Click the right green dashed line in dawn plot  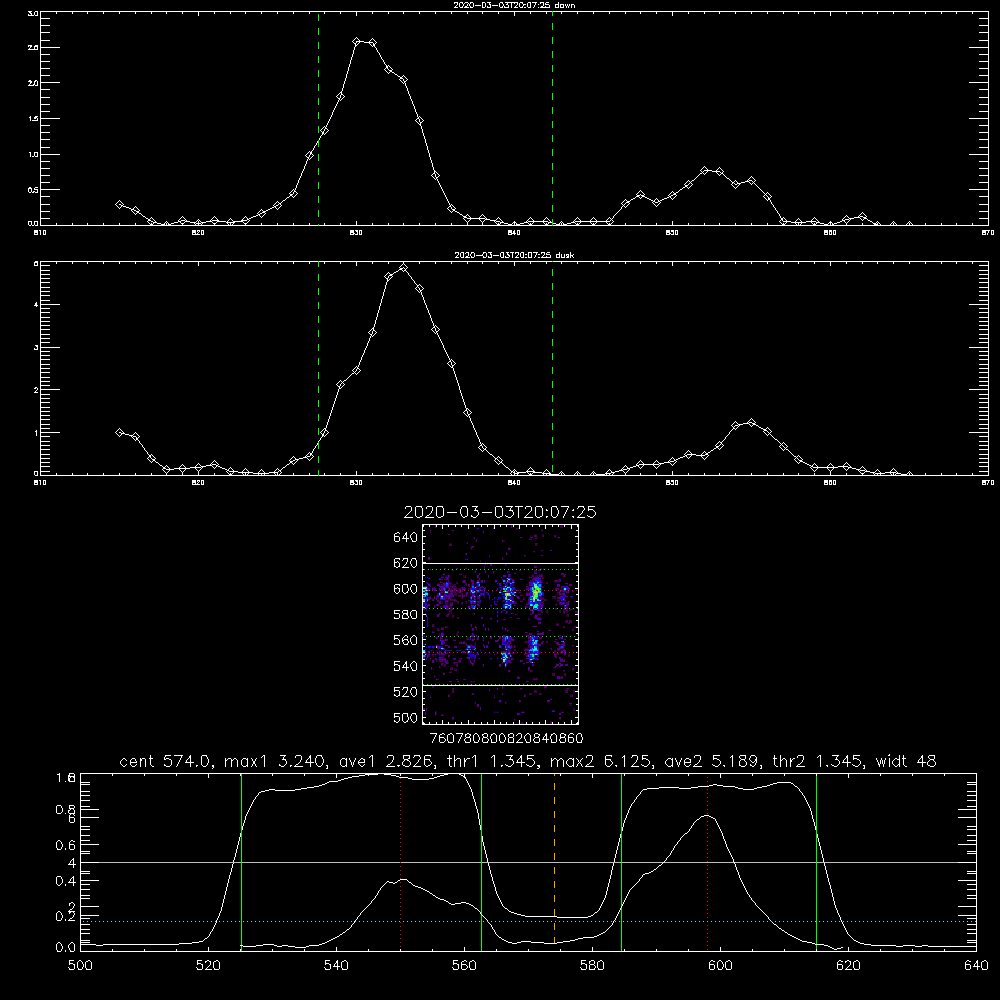[552, 118]
